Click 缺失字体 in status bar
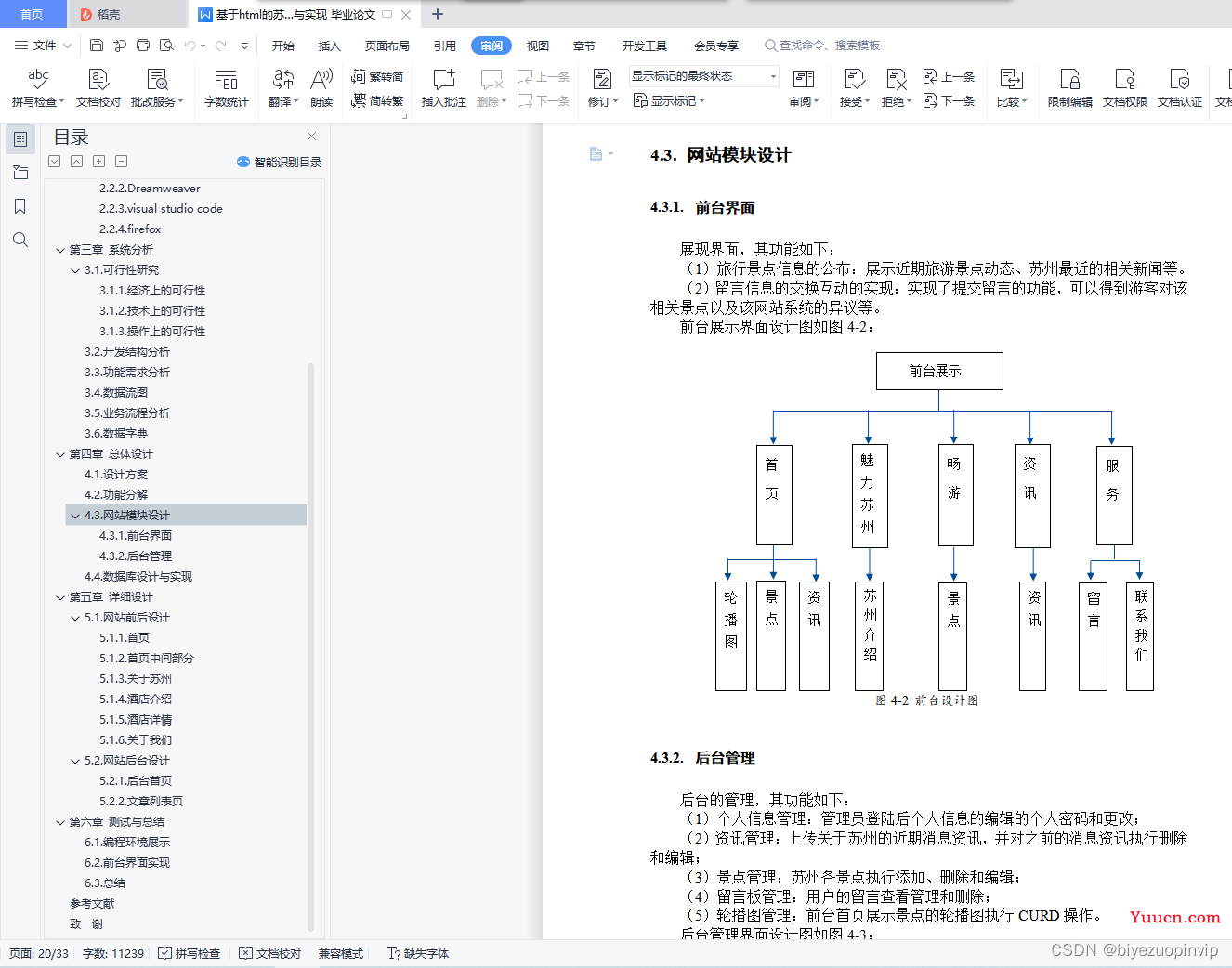 [418, 953]
